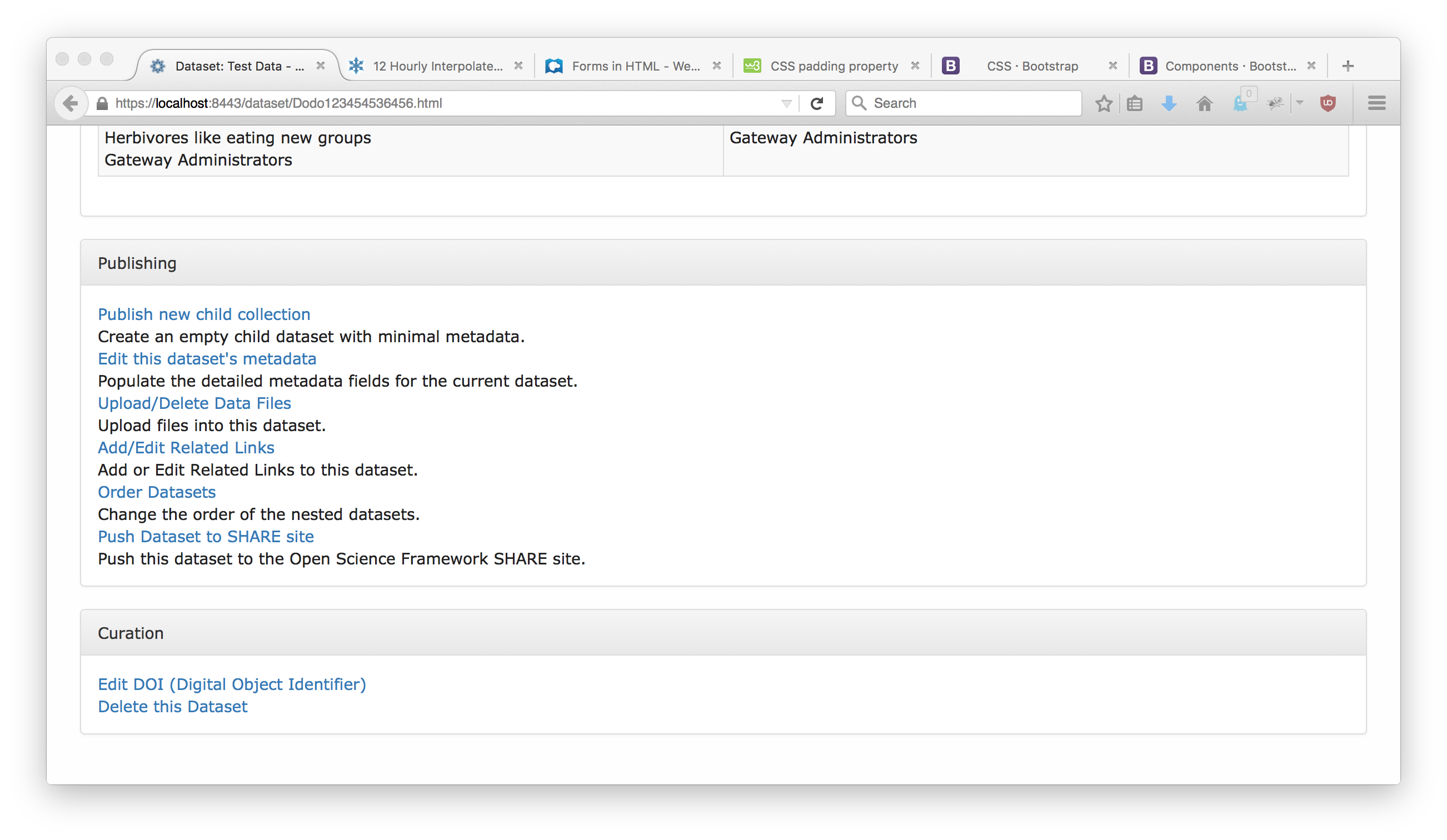
Task: Click the Delete this Dataset link
Action: tap(172, 706)
